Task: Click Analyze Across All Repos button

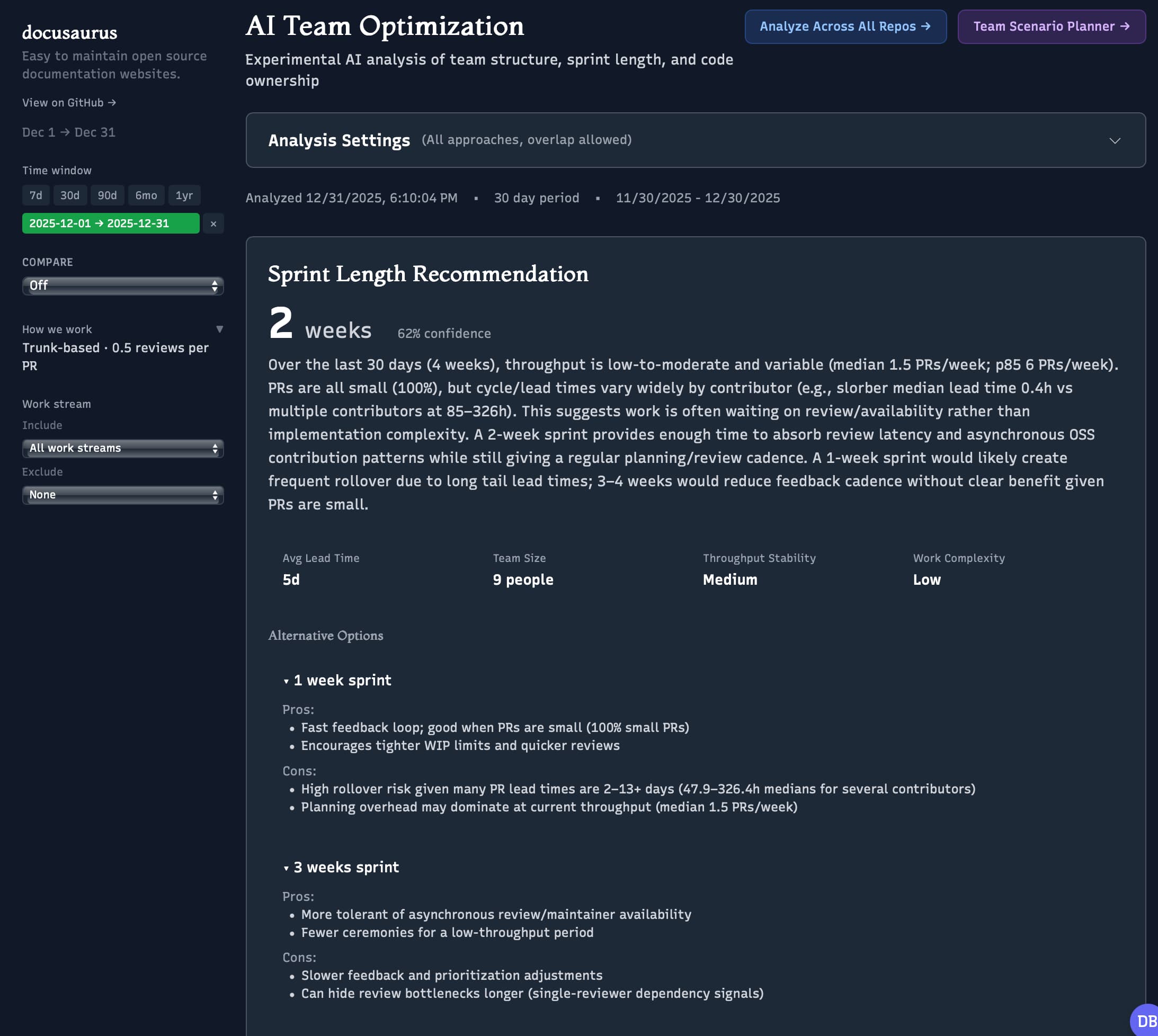Action: 845,27
